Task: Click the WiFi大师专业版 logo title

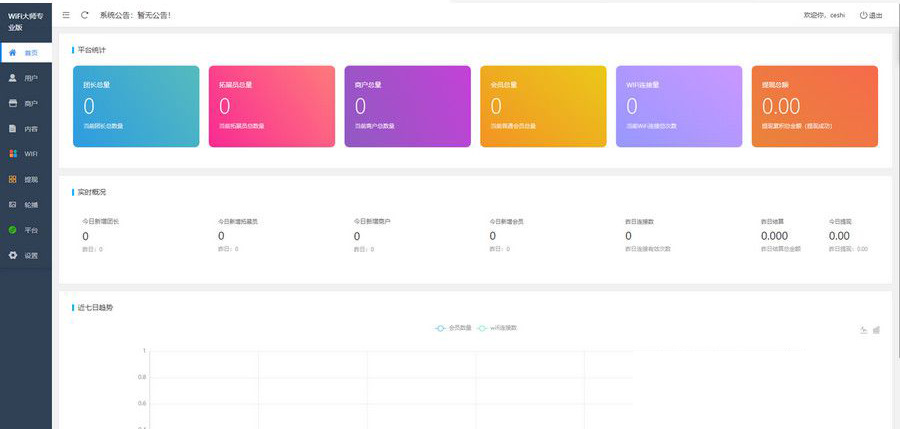Action: [26, 21]
